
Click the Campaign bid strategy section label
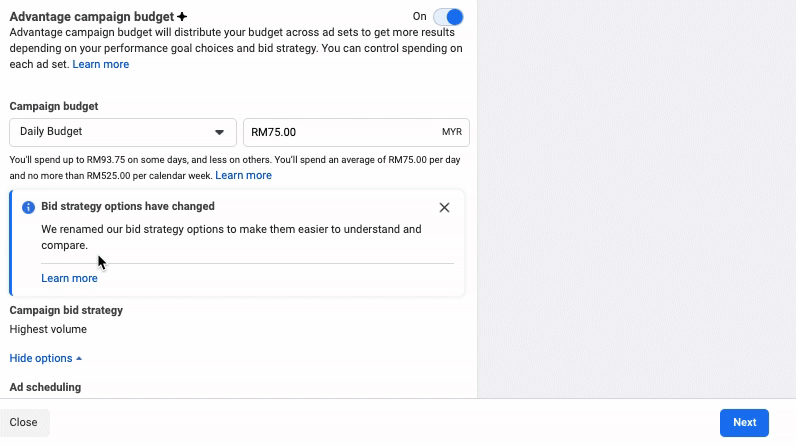(66, 310)
